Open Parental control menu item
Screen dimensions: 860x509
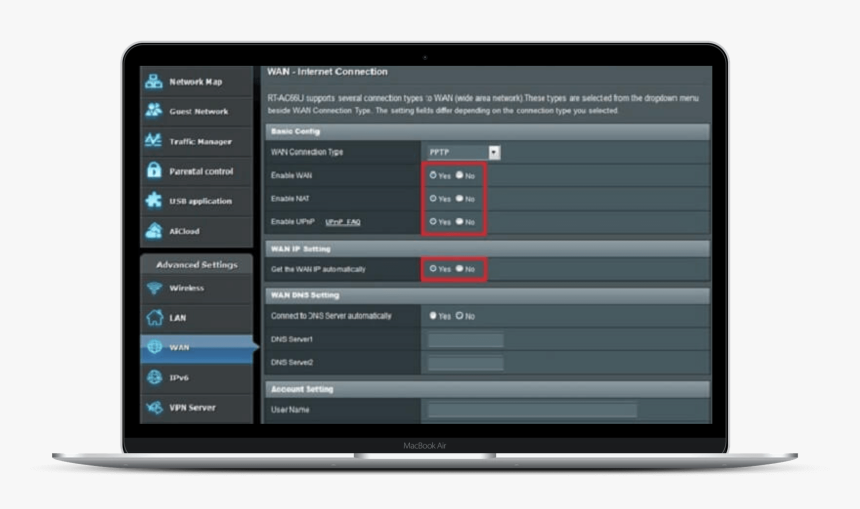point(196,171)
